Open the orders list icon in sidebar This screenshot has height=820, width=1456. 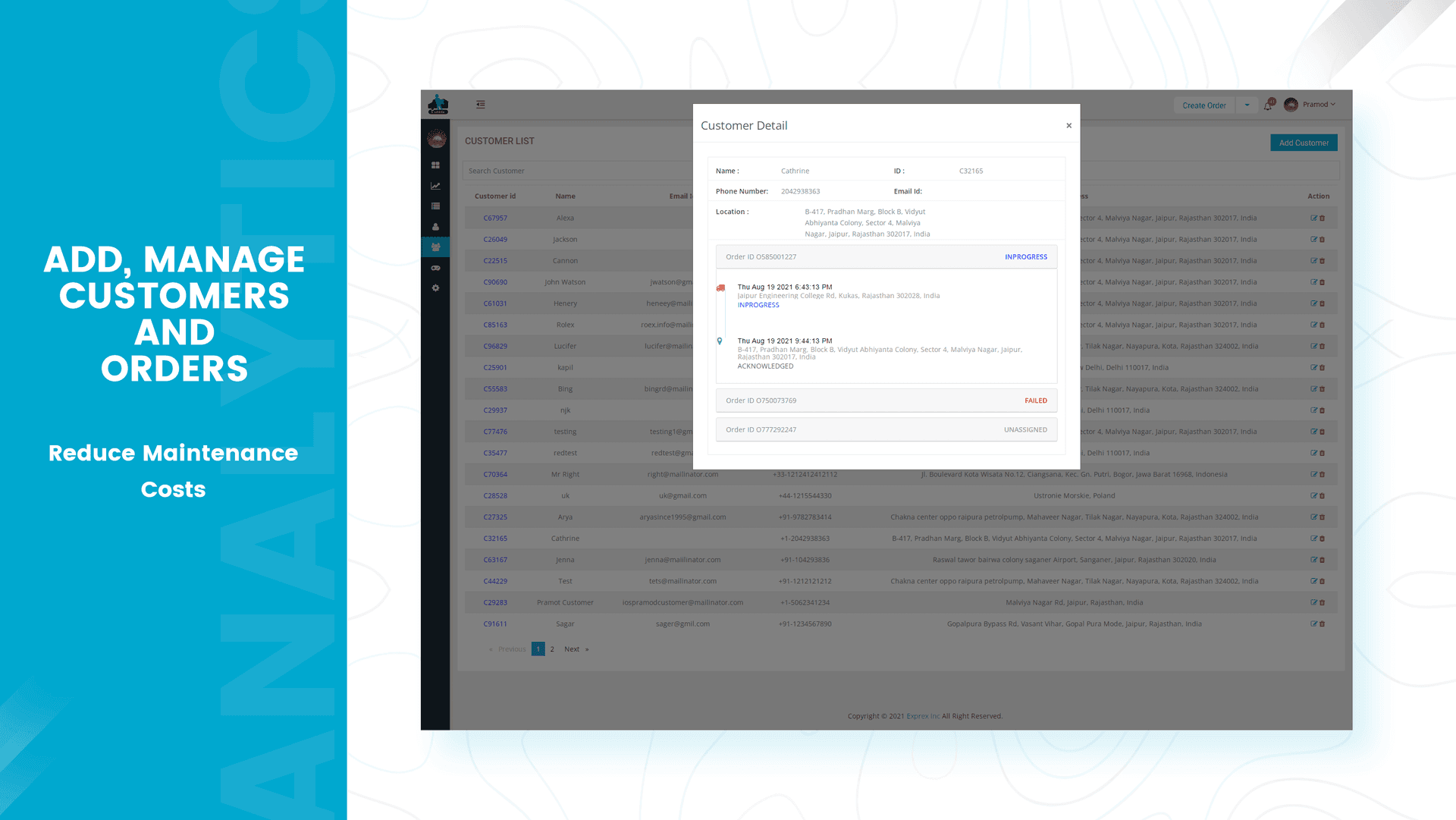click(x=435, y=206)
